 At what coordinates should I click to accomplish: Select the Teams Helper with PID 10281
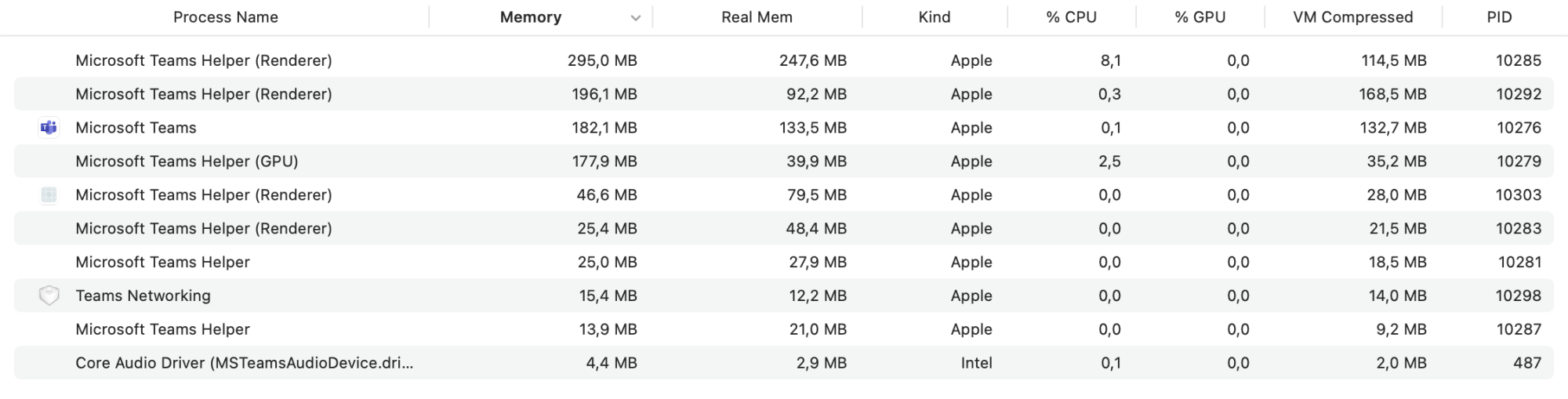pos(162,262)
